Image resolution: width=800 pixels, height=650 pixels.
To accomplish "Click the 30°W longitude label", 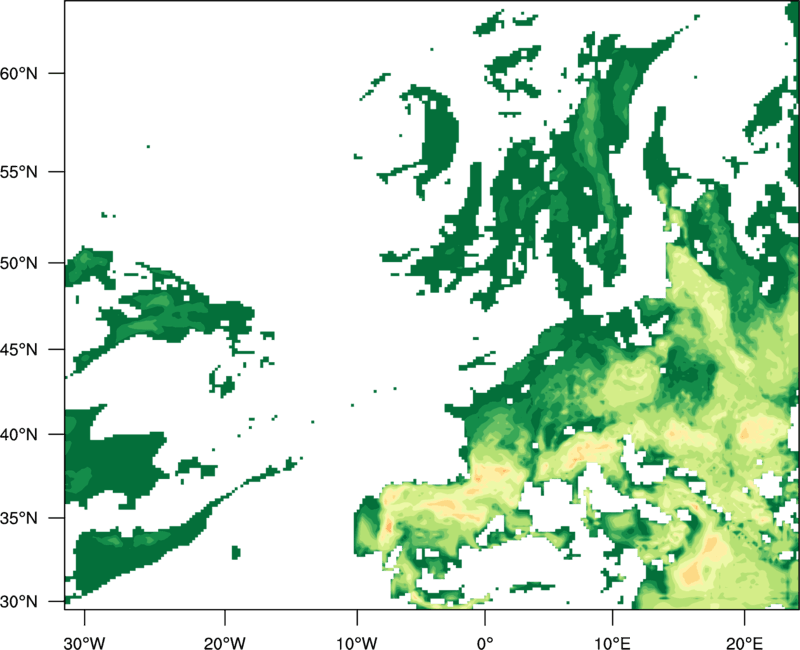I will click(84, 643).
